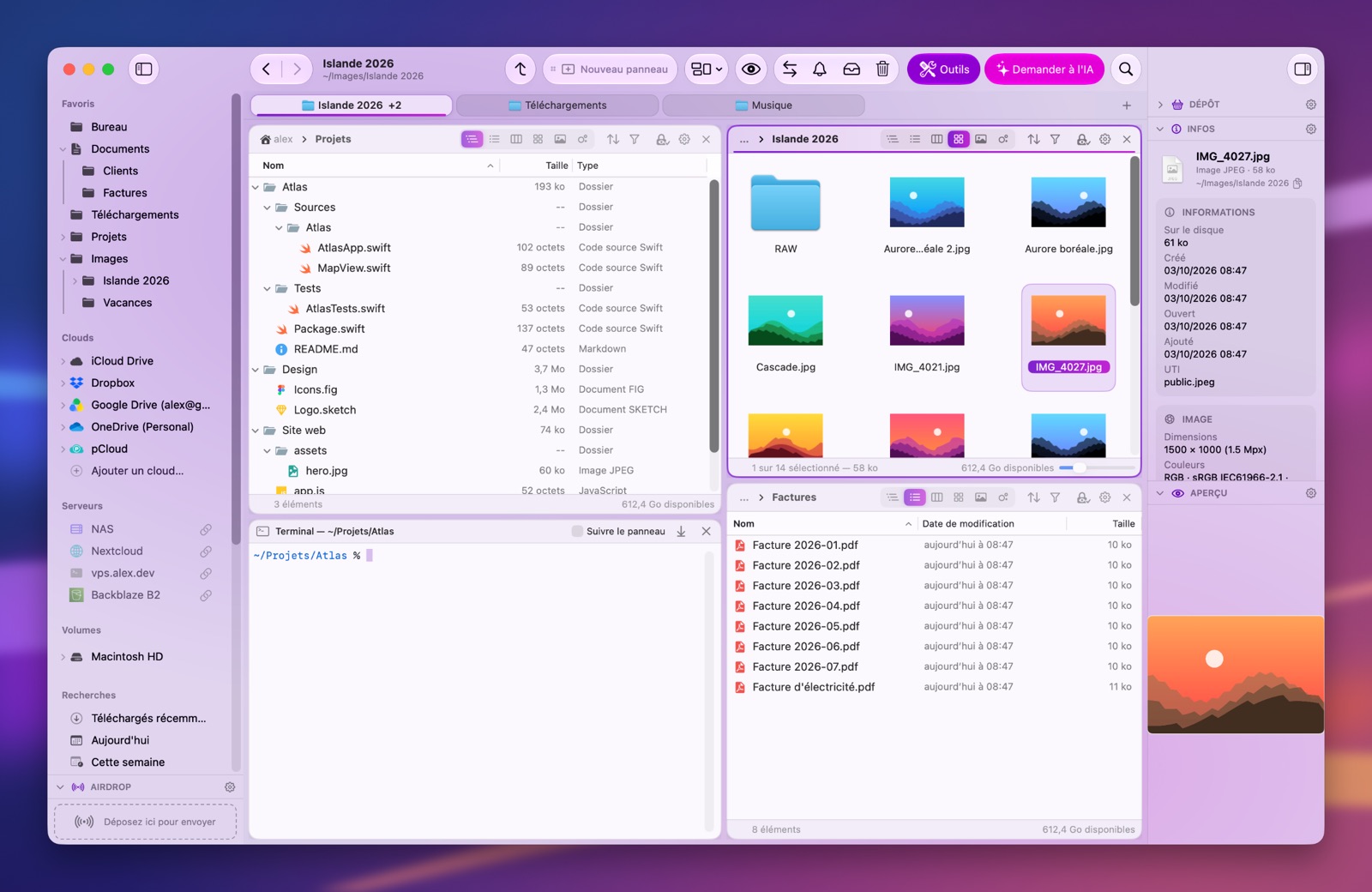Click the gear icon in the DÉPÔT header

1311,105
